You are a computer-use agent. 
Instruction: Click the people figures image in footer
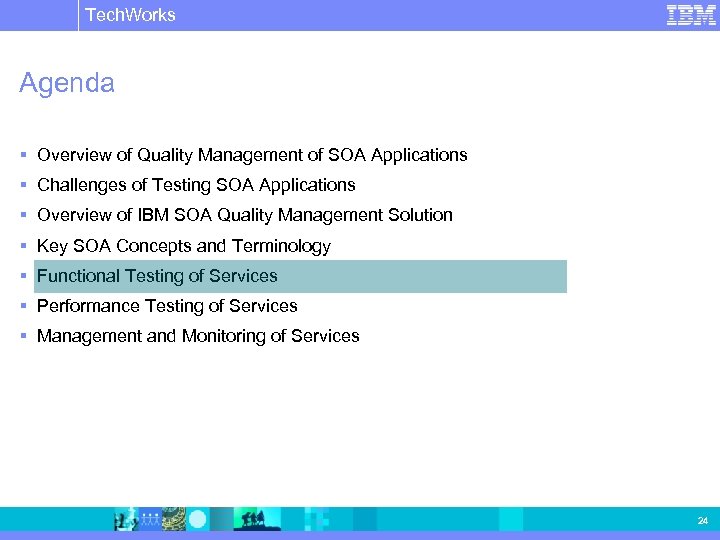[x=150, y=519]
